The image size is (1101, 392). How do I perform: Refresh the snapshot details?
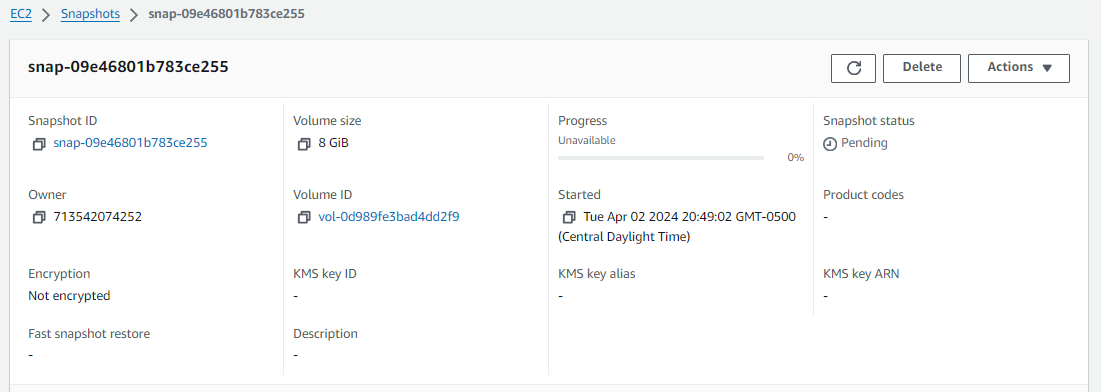click(x=853, y=68)
